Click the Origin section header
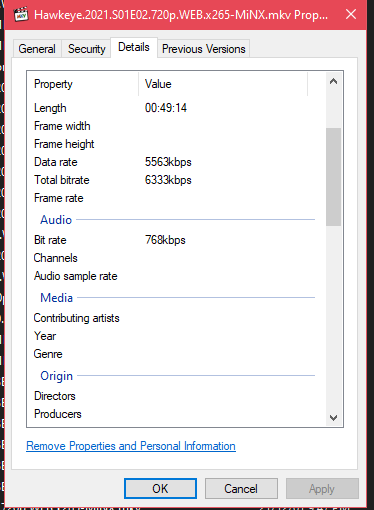The image size is (374, 510). (56, 376)
